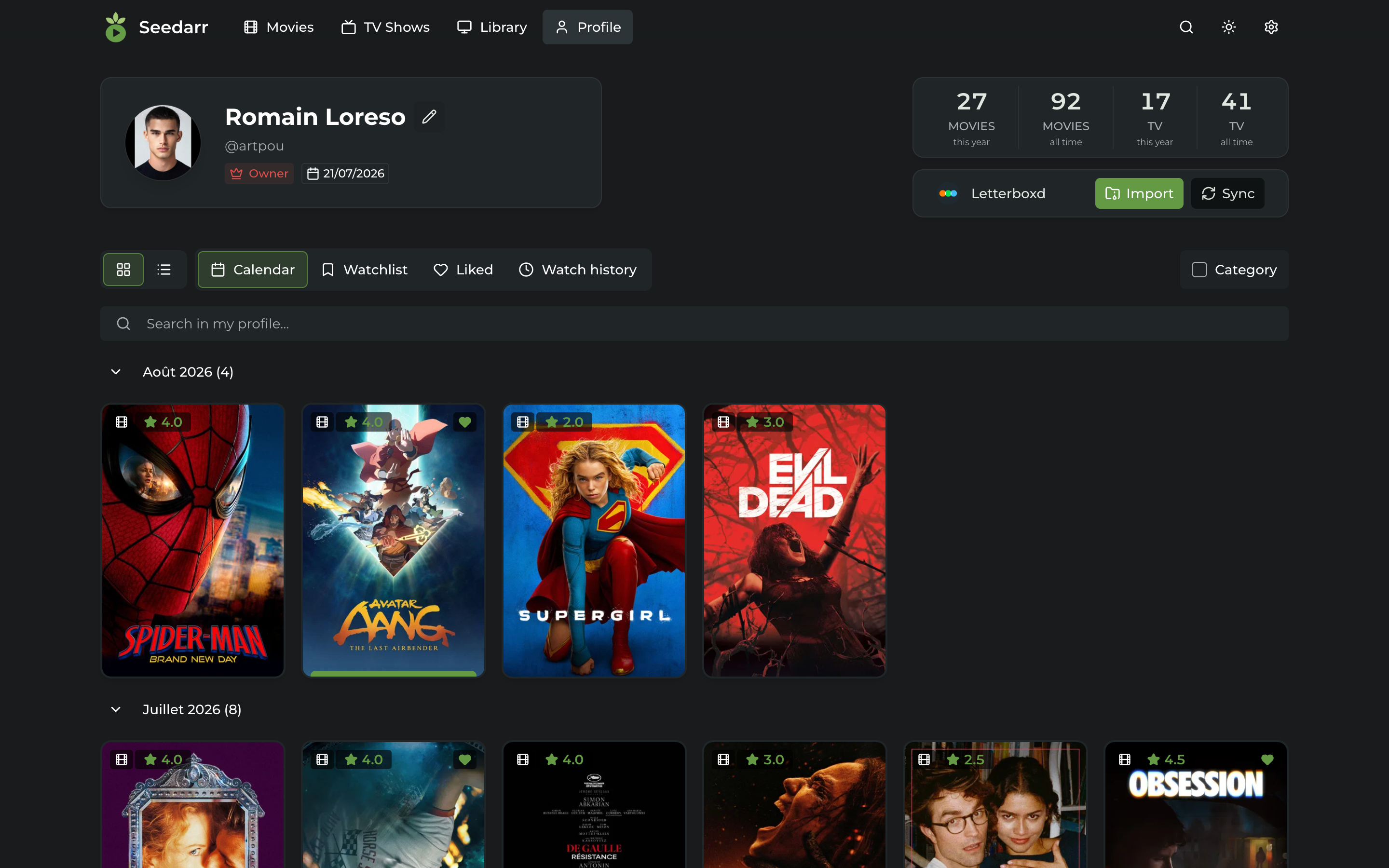Click 2.5 star rating badge
Screen dimensions: 1389x868
point(966,759)
